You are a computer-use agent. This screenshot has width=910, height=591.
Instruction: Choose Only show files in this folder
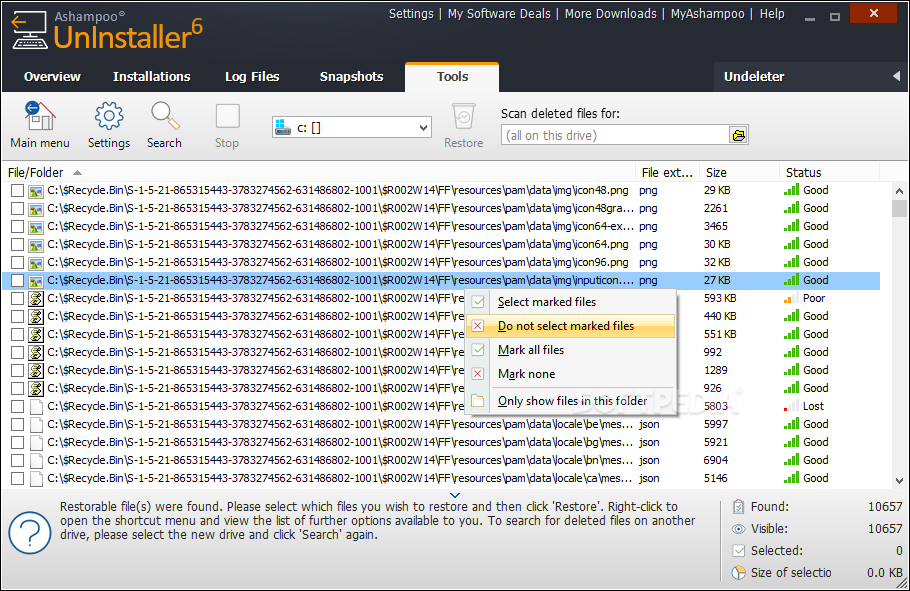coord(570,401)
